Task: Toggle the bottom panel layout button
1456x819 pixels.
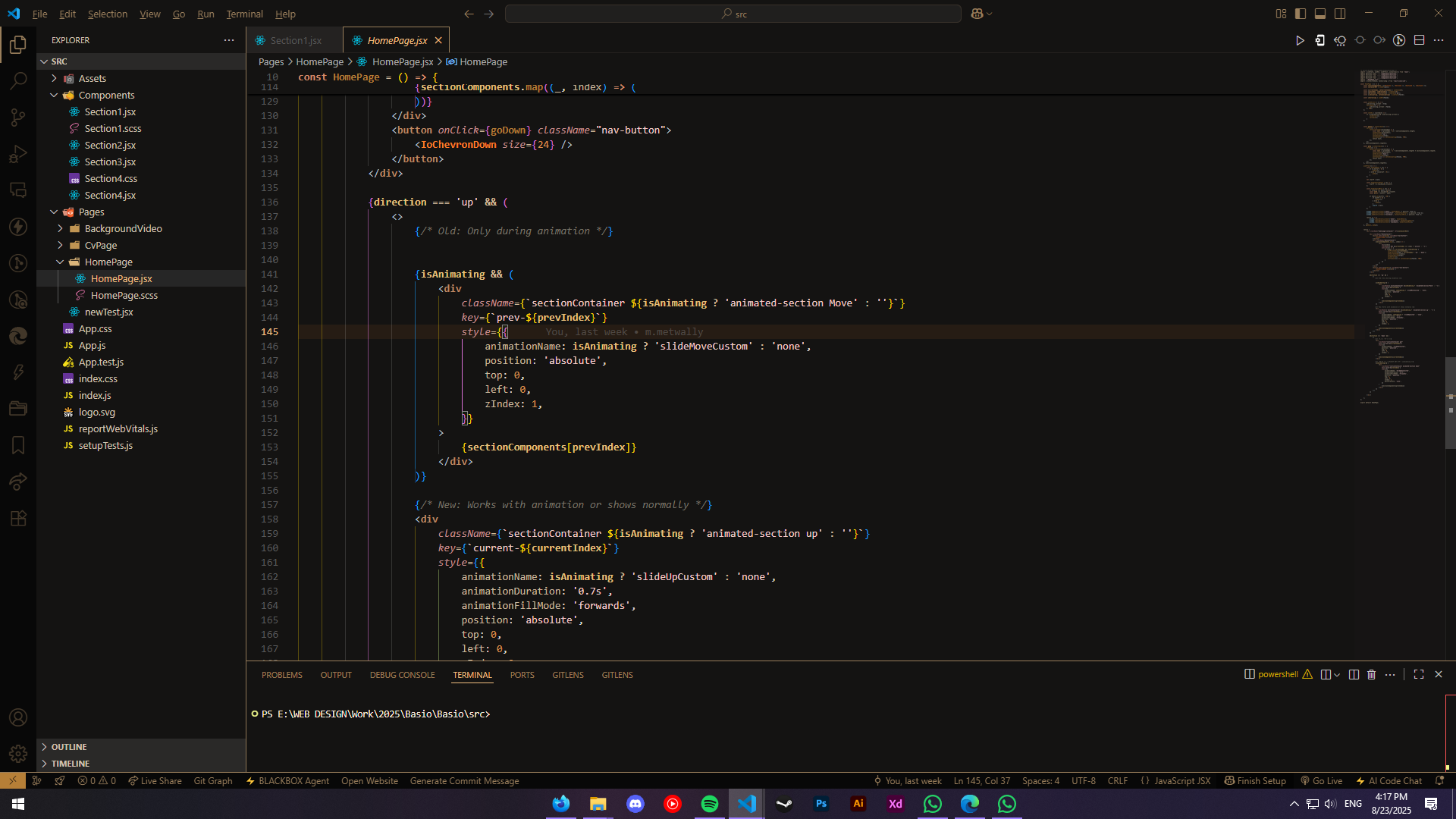Action: click(1320, 14)
